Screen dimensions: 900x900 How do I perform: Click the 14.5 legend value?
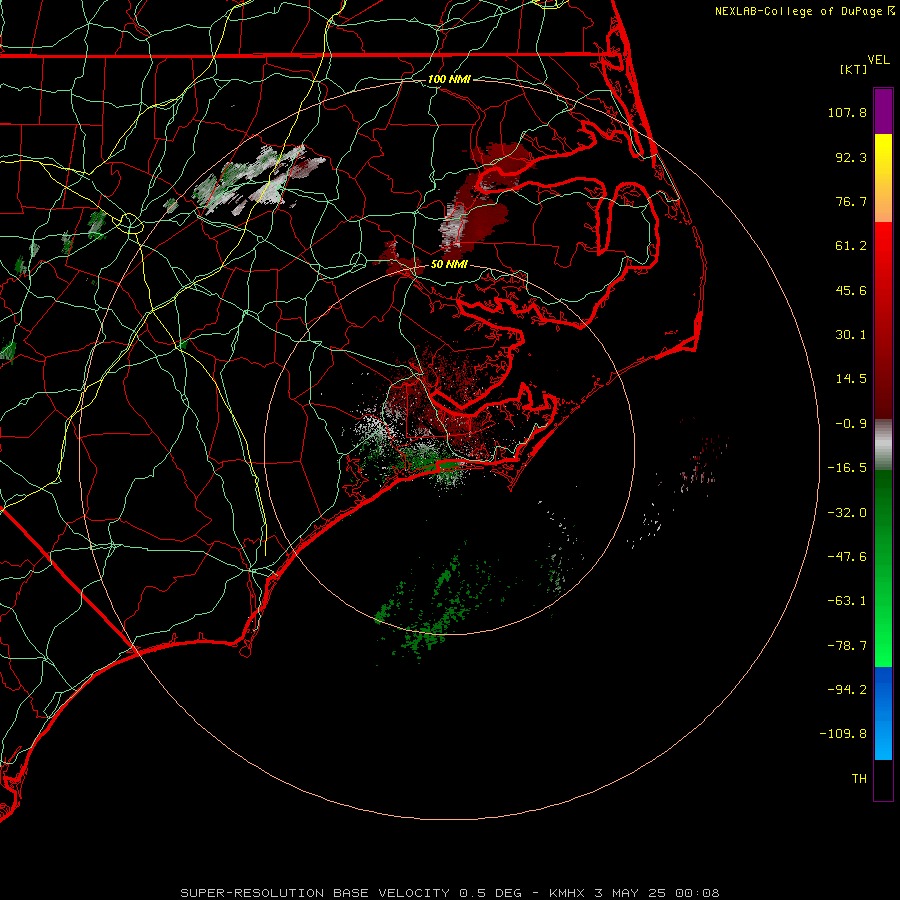[851, 379]
